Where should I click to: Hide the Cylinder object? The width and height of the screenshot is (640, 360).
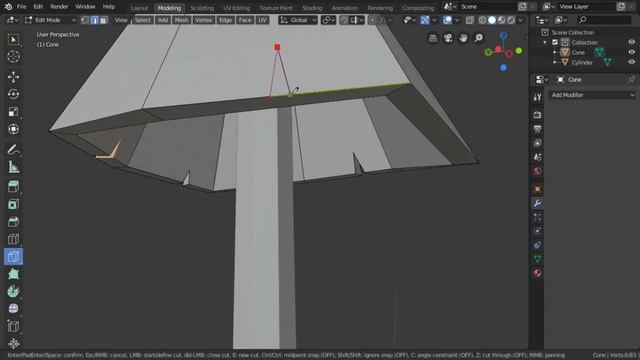click(x=631, y=62)
